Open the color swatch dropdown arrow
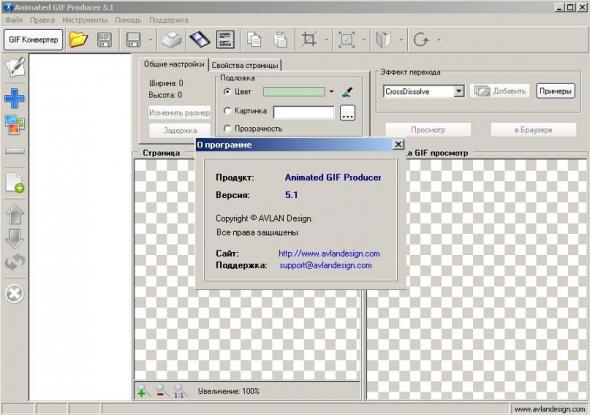 point(331,91)
